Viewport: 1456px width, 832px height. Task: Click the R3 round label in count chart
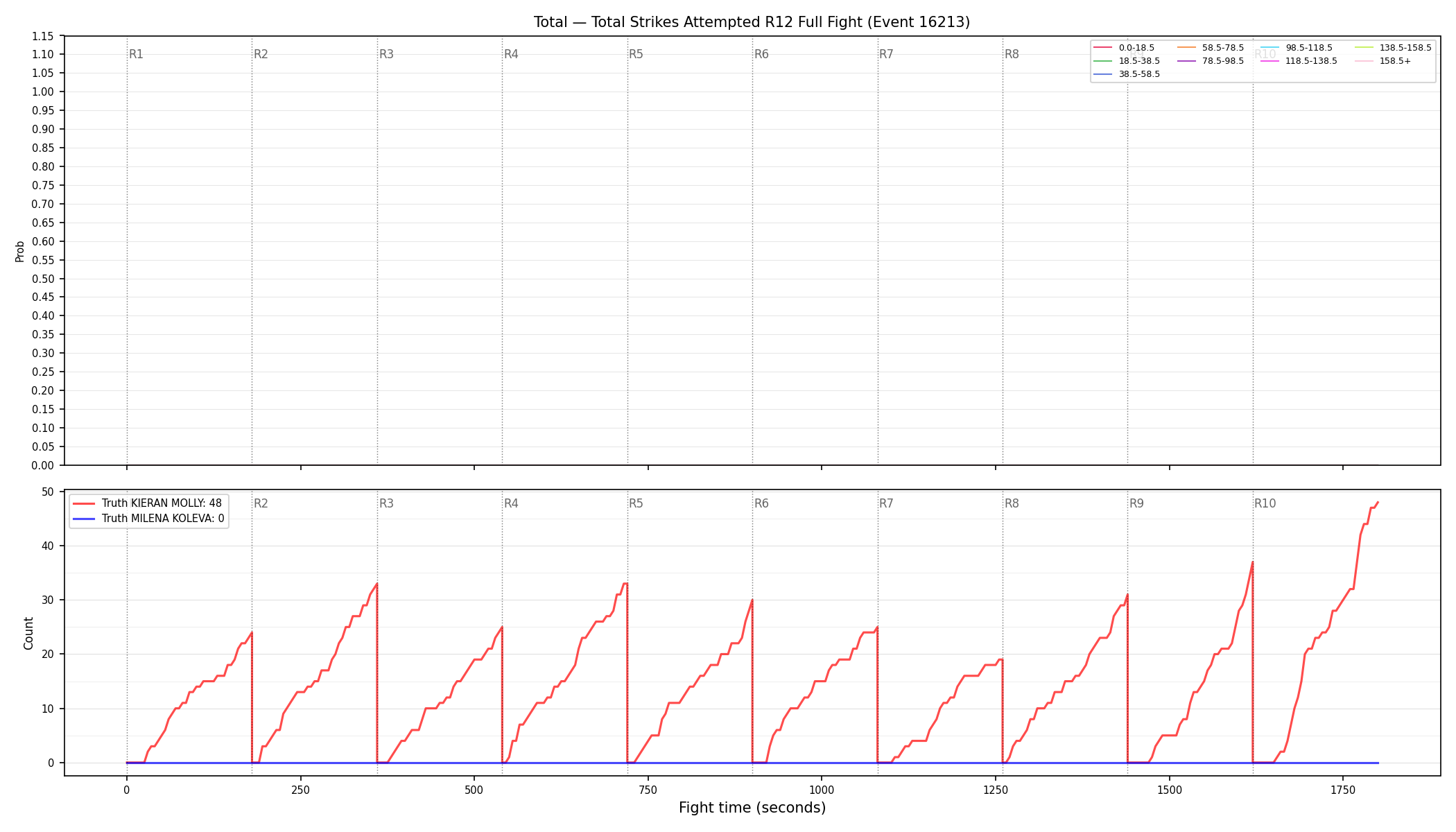pyautogui.click(x=386, y=503)
